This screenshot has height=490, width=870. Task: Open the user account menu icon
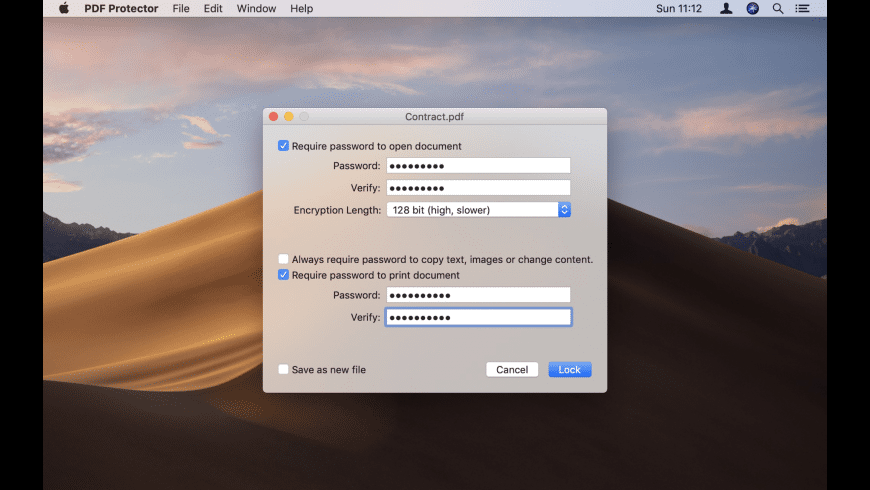726,8
